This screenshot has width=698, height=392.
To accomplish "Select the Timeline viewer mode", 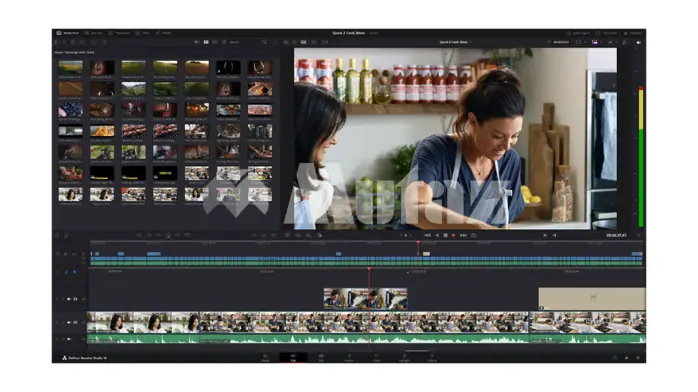I will [304, 42].
